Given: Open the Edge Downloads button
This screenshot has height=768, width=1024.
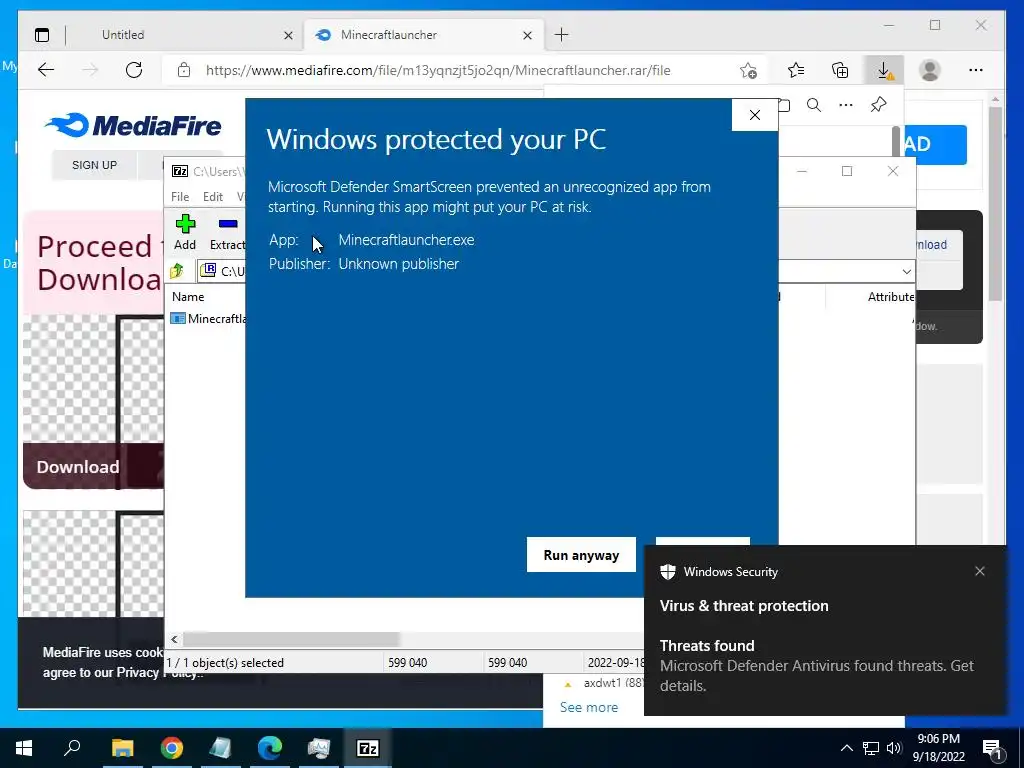Looking at the screenshot, I should click(x=884, y=70).
